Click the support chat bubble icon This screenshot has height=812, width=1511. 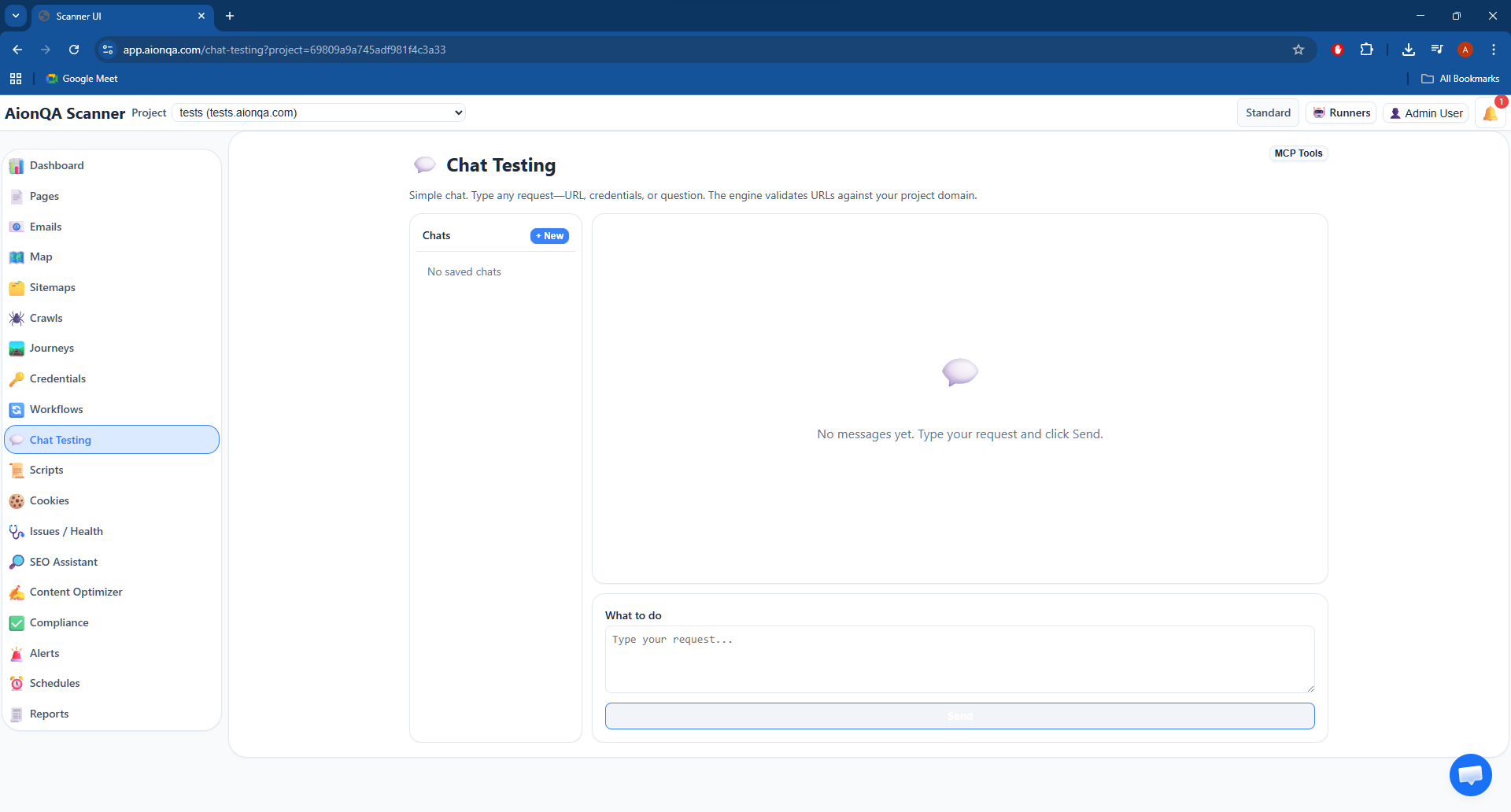(x=1470, y=775)
